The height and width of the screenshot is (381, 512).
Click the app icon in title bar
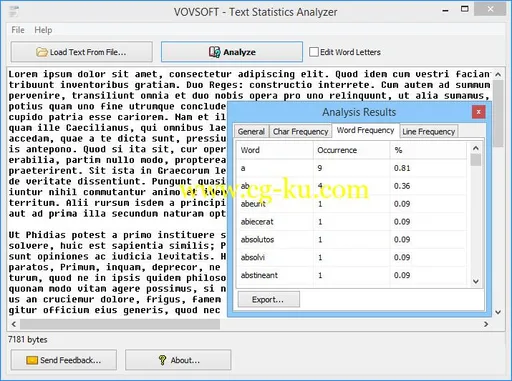[x=14, y=12]
